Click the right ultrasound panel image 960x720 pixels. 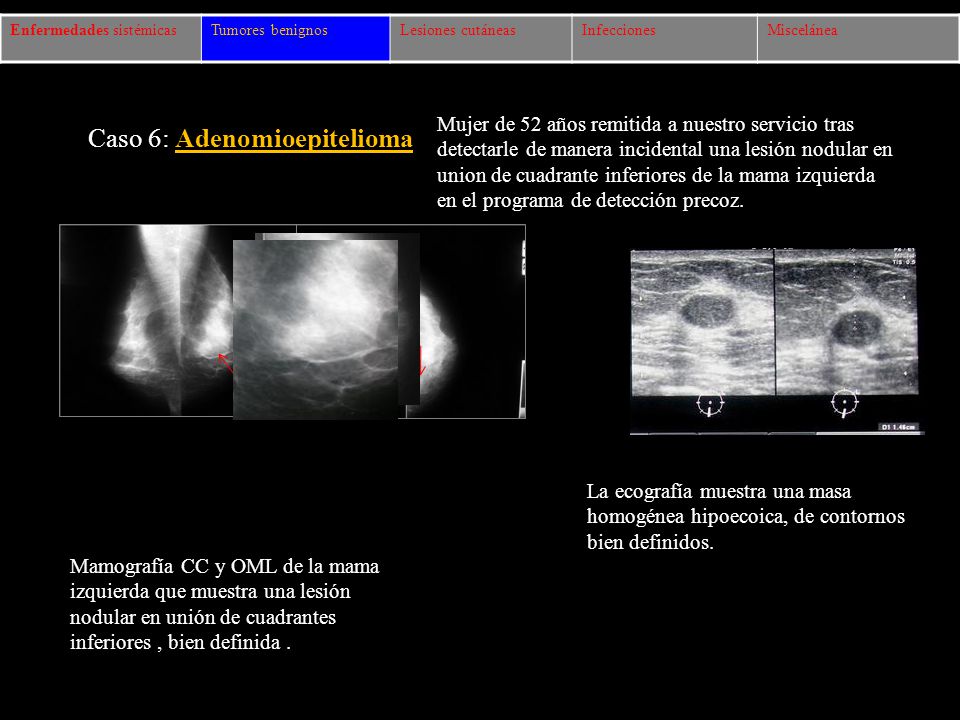point(847,323)
